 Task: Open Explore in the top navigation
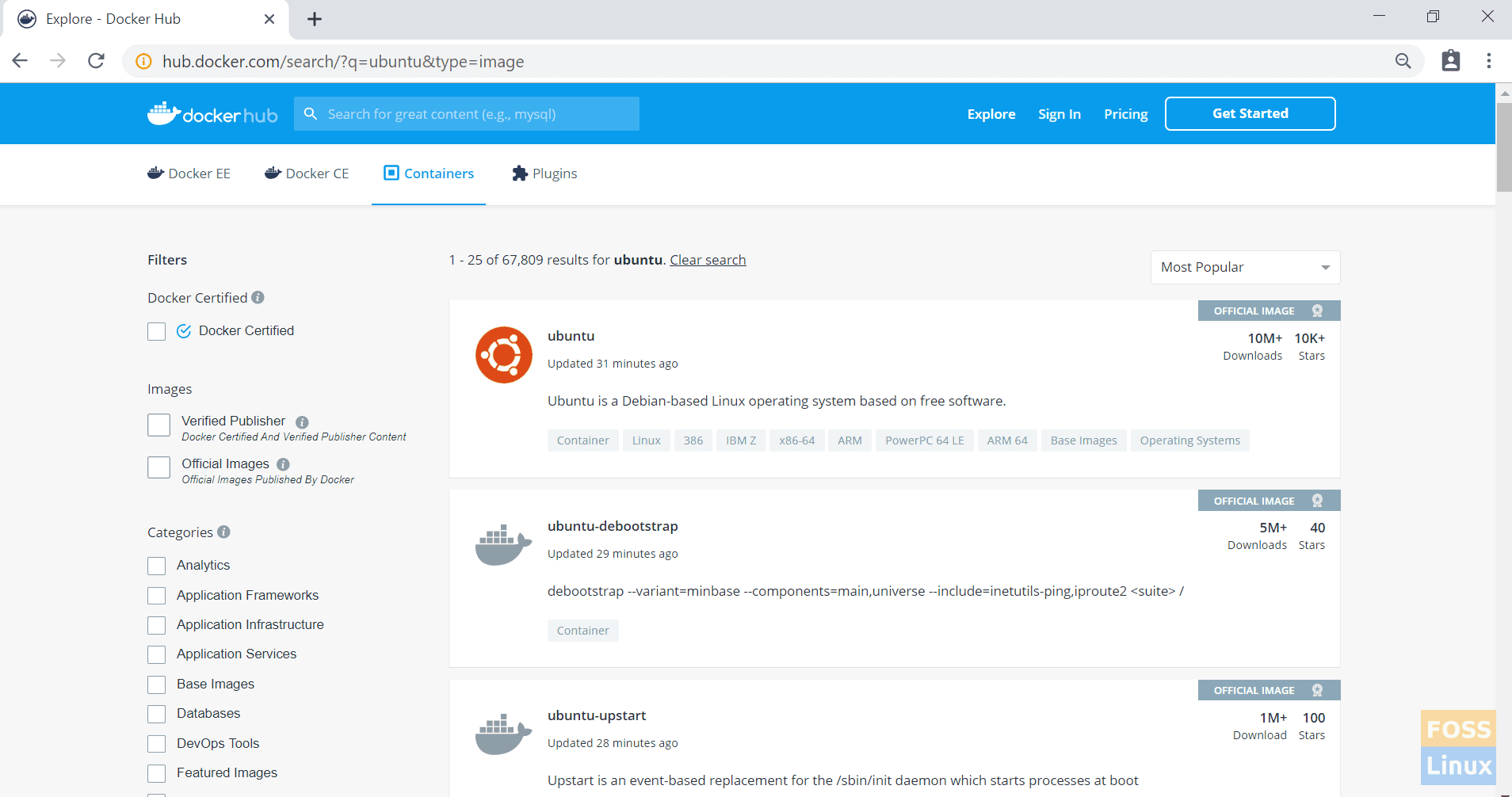pos(991,114)
